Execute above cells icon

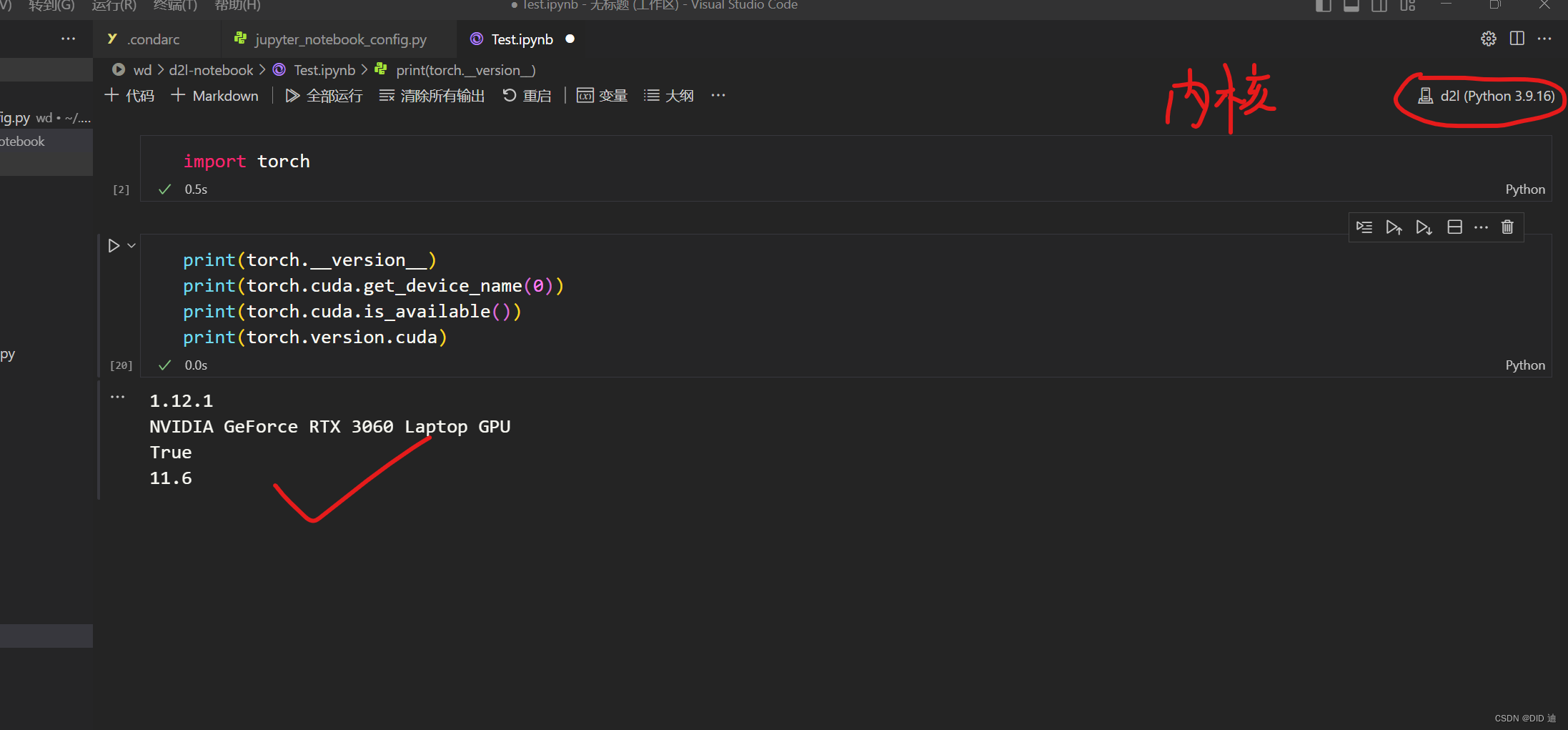(1394, 227)
